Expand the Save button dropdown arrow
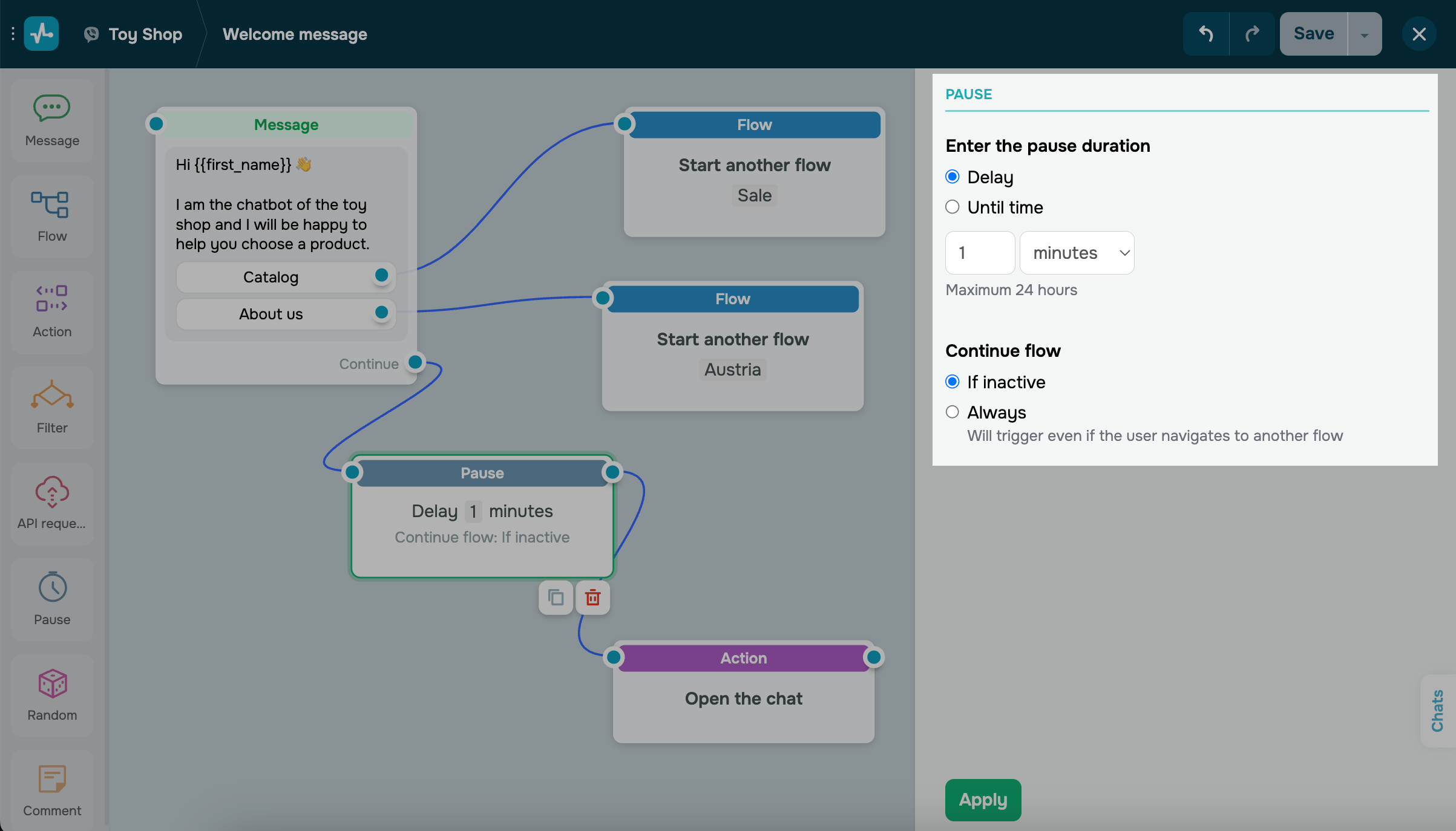1456x831 pixels. pos(1364,34)
